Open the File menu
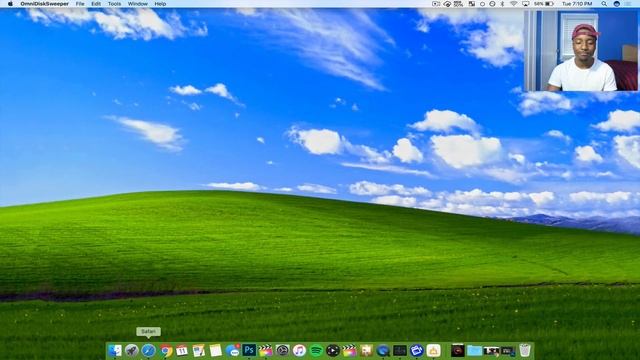This screenshot has height=360, width=640. click(x=80, y=4)
